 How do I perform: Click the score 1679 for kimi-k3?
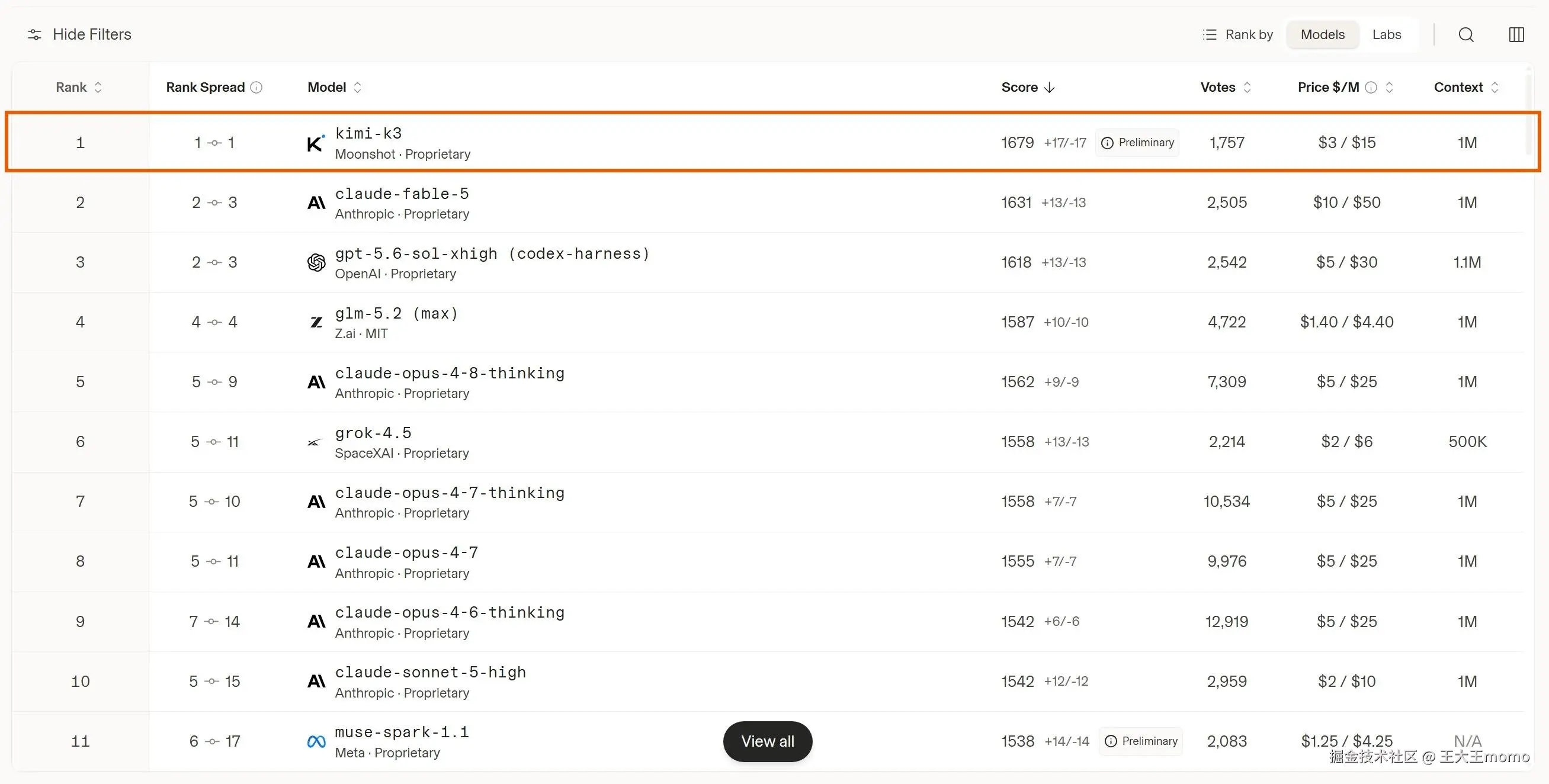click(1018, 143)
